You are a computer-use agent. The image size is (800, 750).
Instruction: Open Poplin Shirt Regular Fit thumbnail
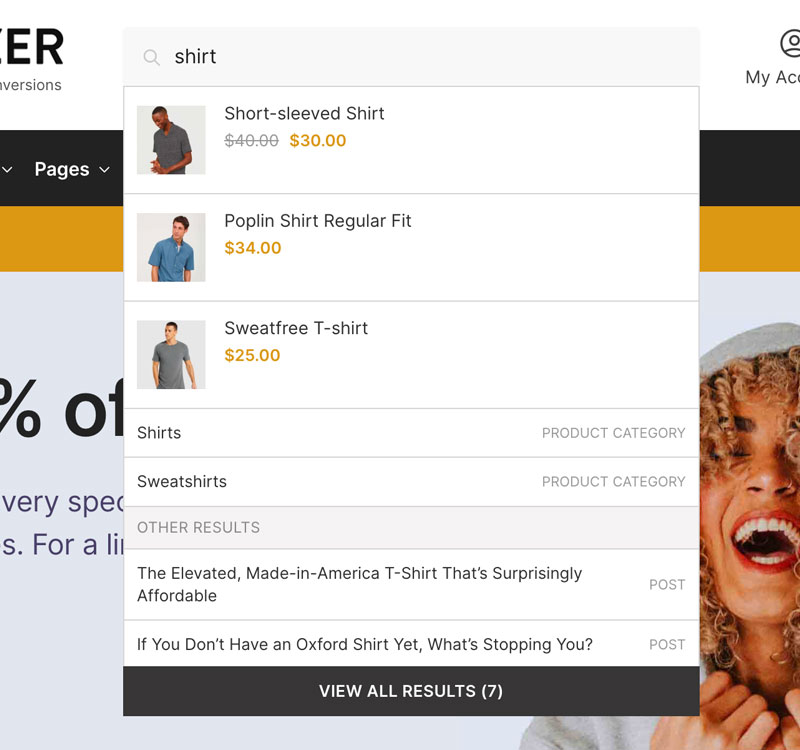[171, 247]
